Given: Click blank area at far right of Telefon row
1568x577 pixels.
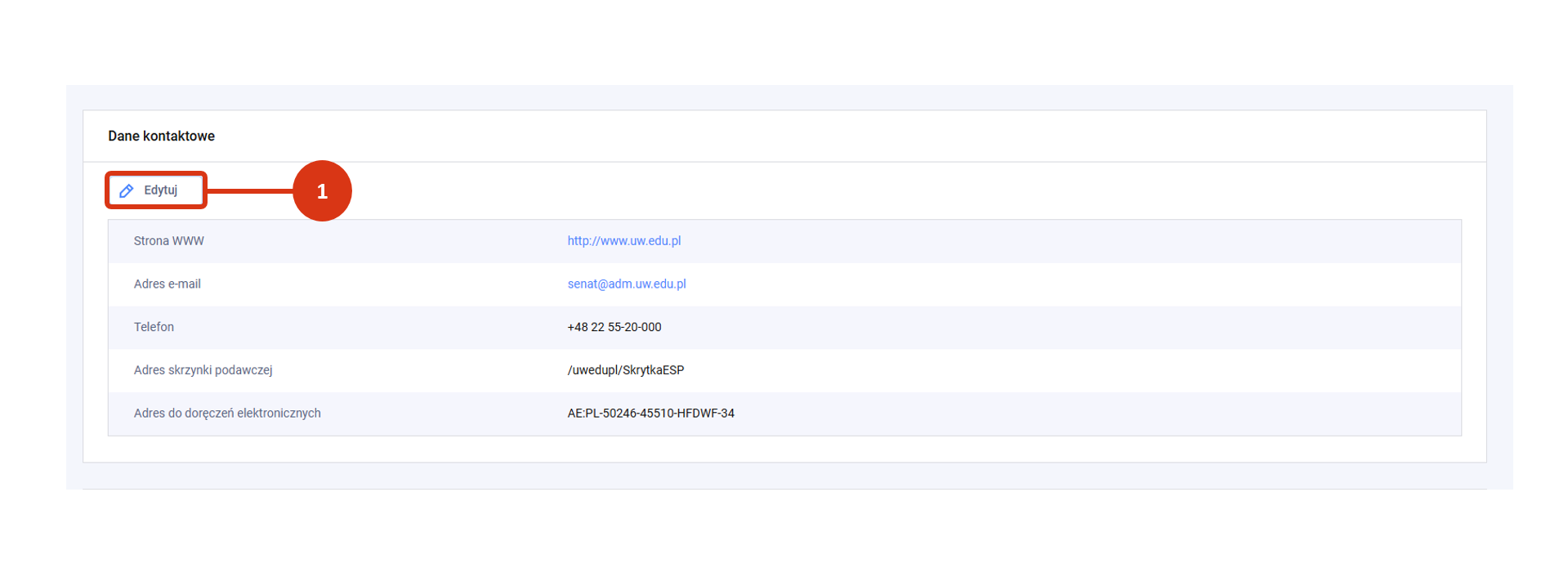Looking at the screenshot, I should pos(1307,327).
